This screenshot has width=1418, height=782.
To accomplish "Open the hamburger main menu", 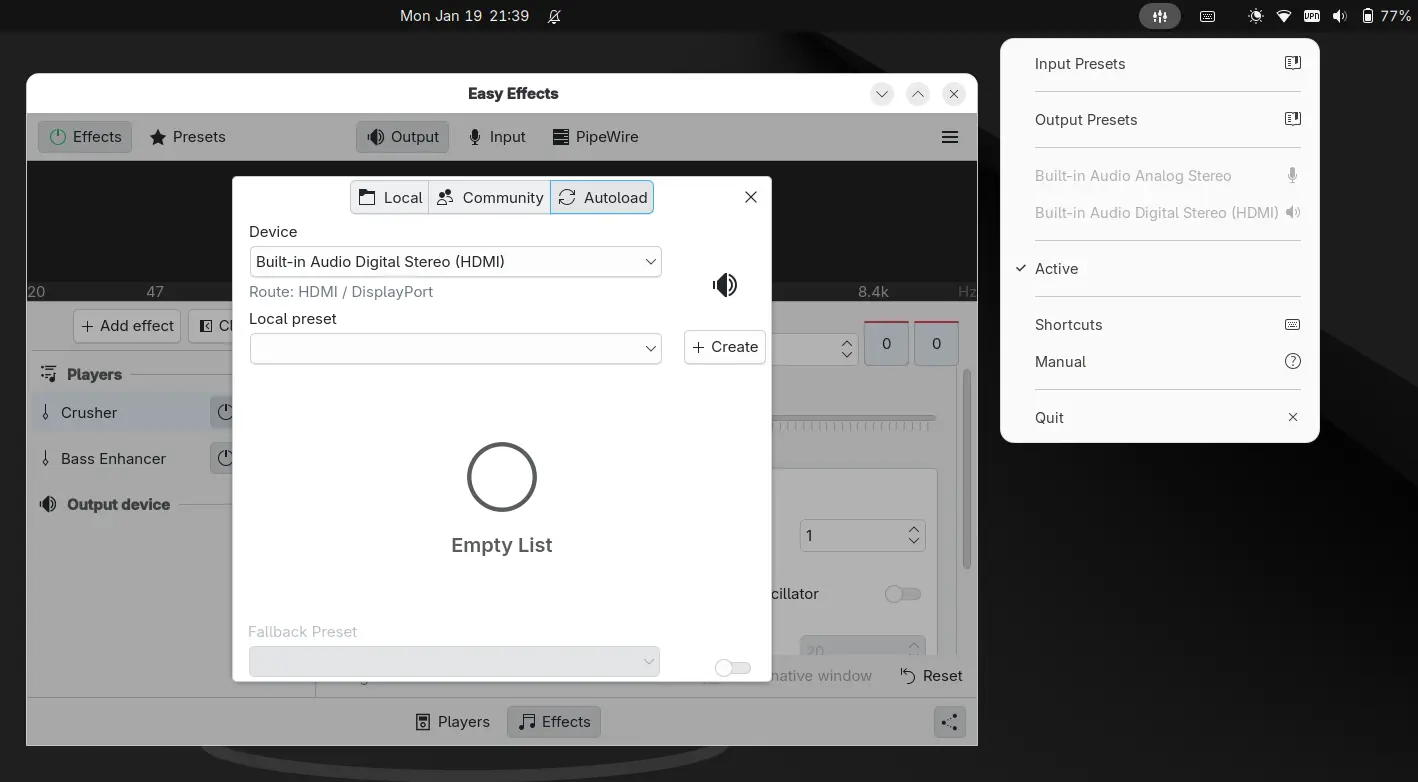I will (950, 137).
